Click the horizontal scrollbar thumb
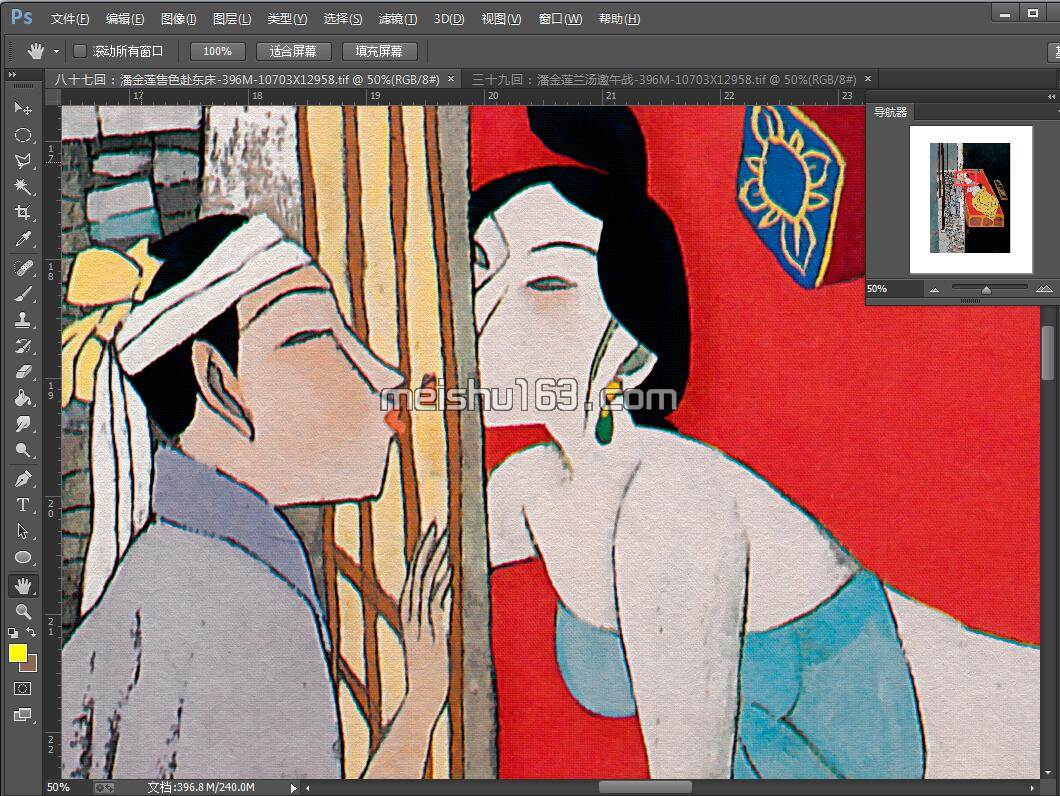This screenshot has height=796, width=1060. (x=645, y=788)
